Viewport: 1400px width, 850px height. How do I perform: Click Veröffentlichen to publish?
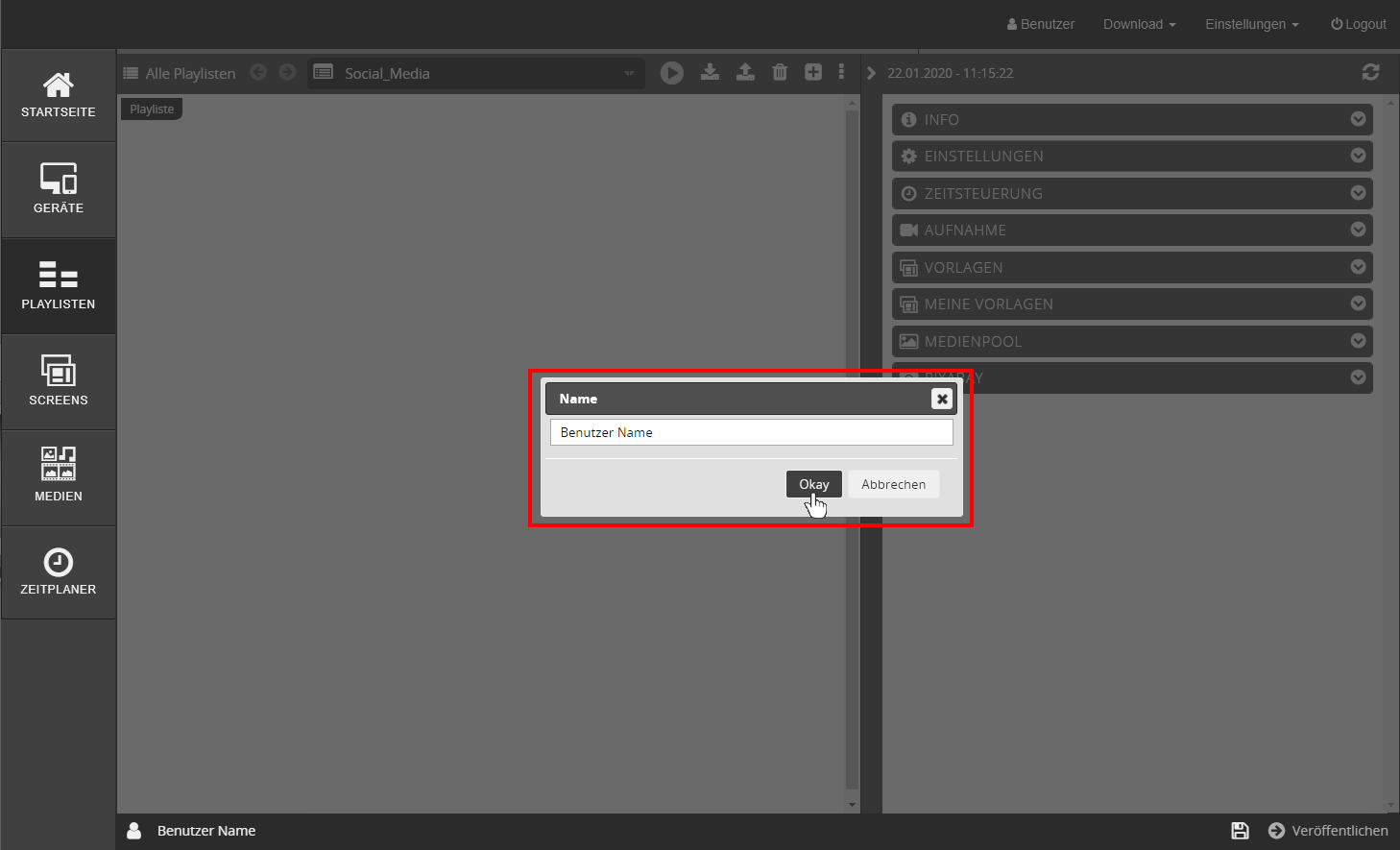click(1328, 831)
